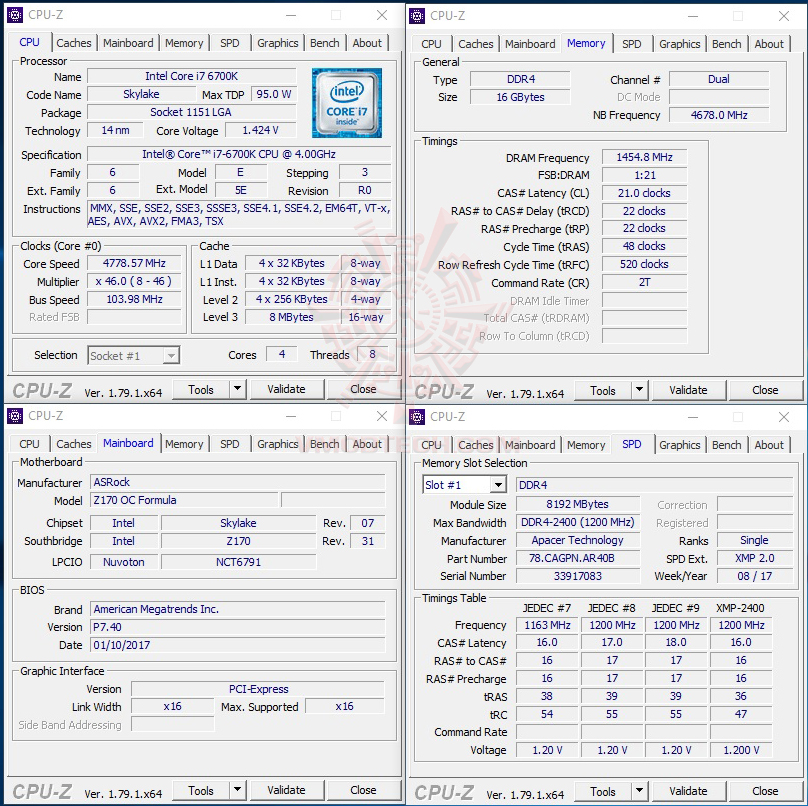This screenshot has width=808, height=806.
Task: Switch to CPU tab in Mainboard window
Action: (29, 444)
